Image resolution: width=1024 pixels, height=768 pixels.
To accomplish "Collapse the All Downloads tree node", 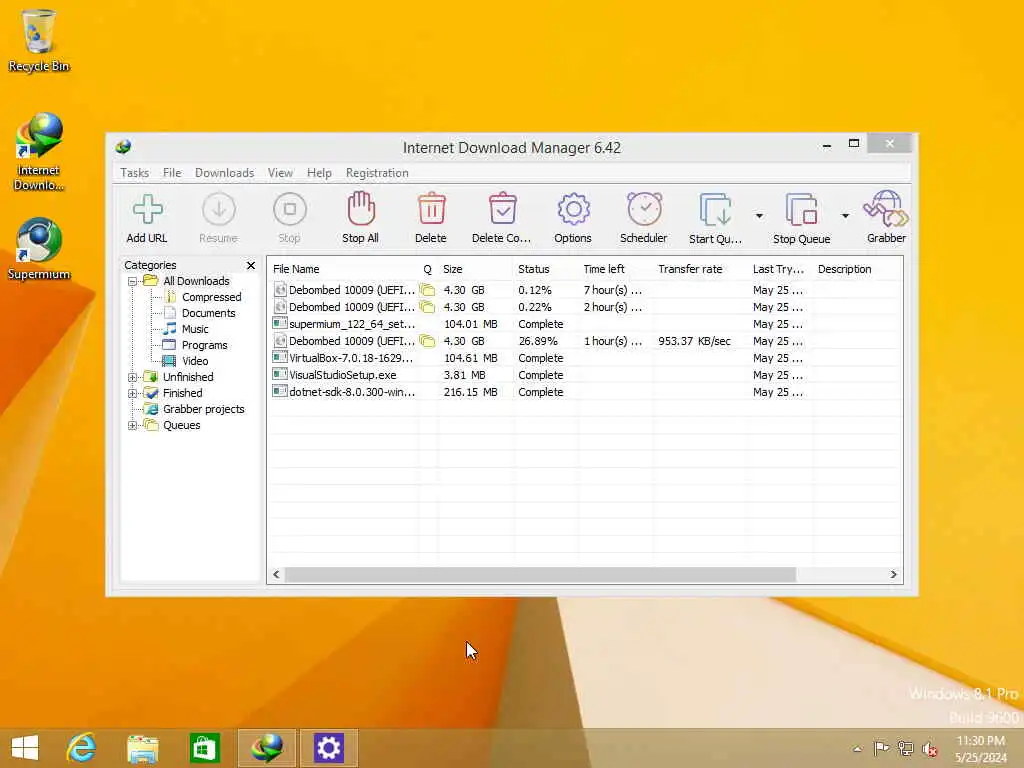I will 133,281.
